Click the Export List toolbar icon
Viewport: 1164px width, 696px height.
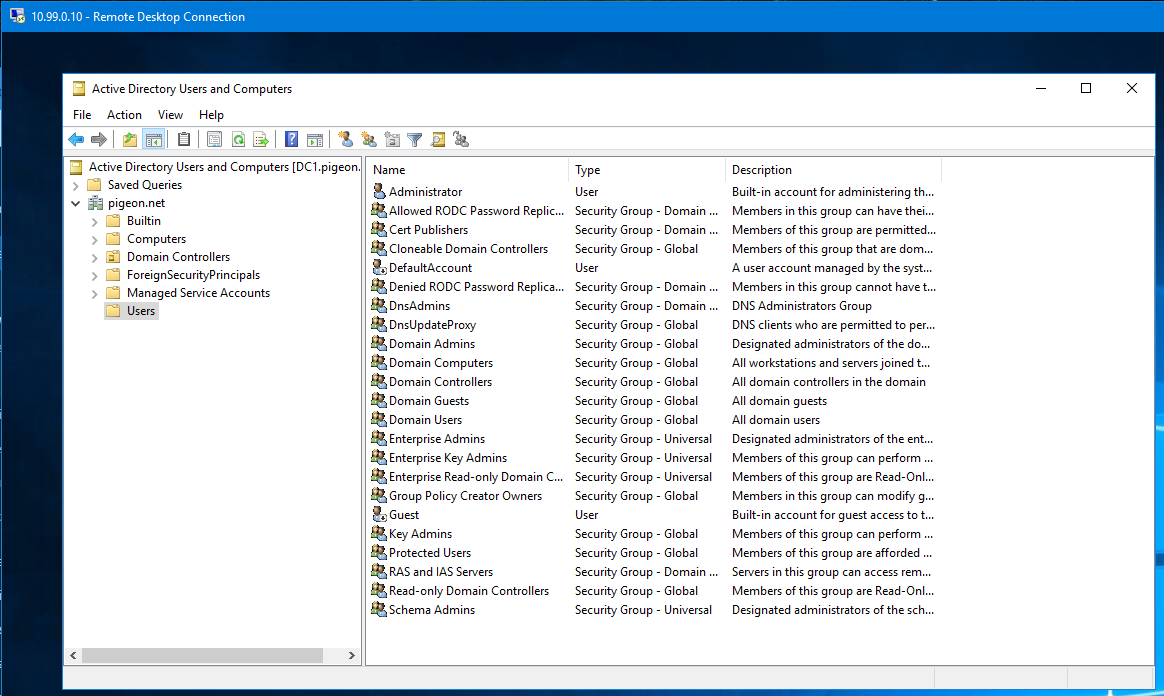(261, 139)
